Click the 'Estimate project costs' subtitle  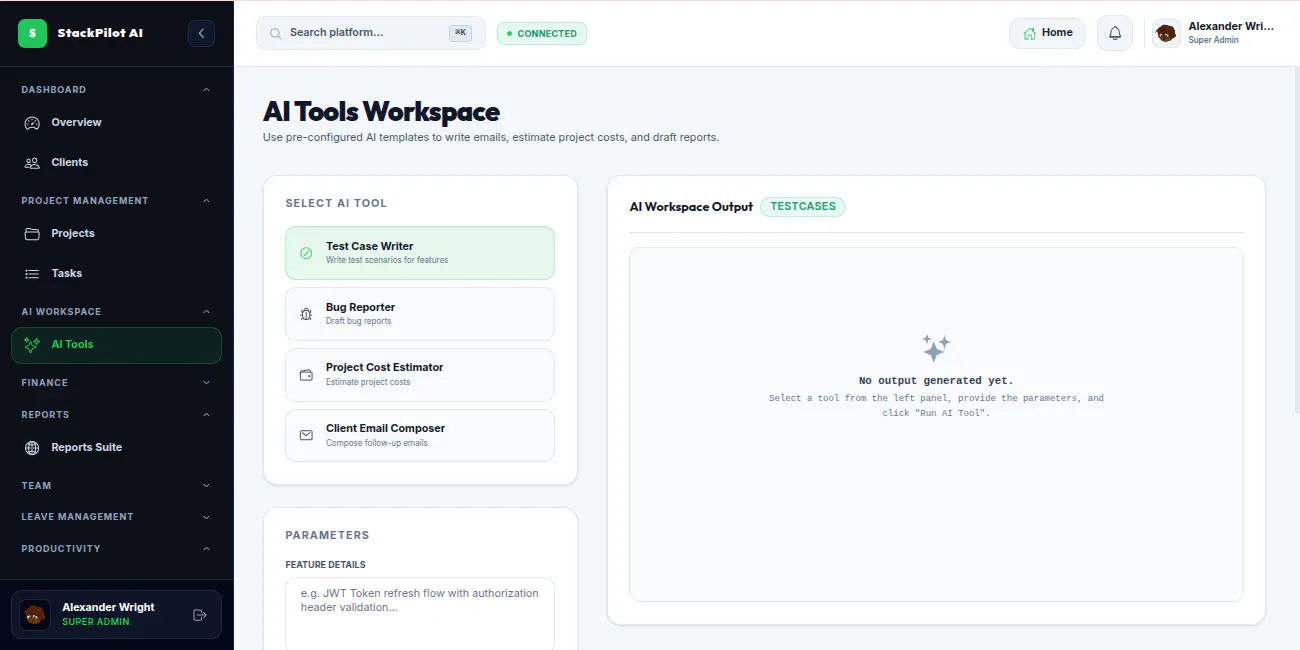tap(368, 382)
